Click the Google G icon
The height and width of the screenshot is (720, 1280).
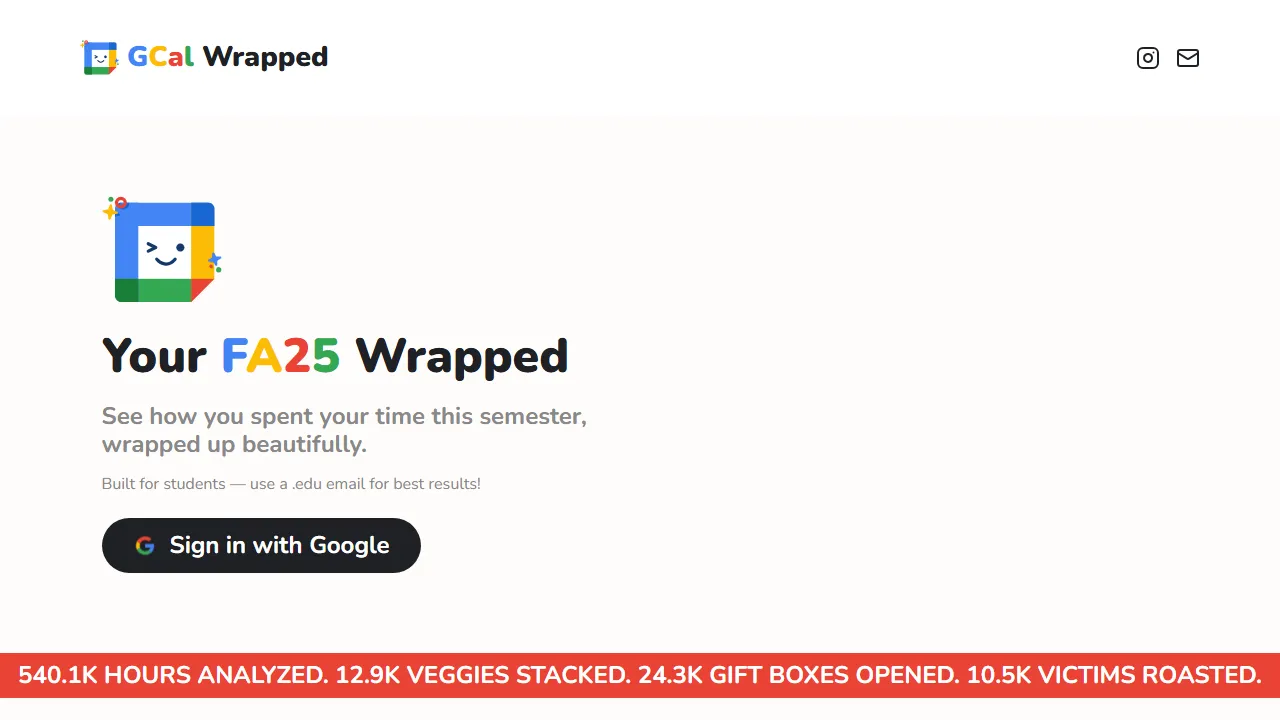pos(145,546)
